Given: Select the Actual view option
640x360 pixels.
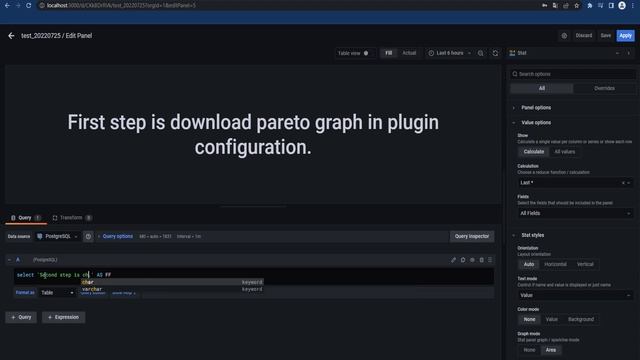Looking at the screenshot, I should (x=409, y=53).
